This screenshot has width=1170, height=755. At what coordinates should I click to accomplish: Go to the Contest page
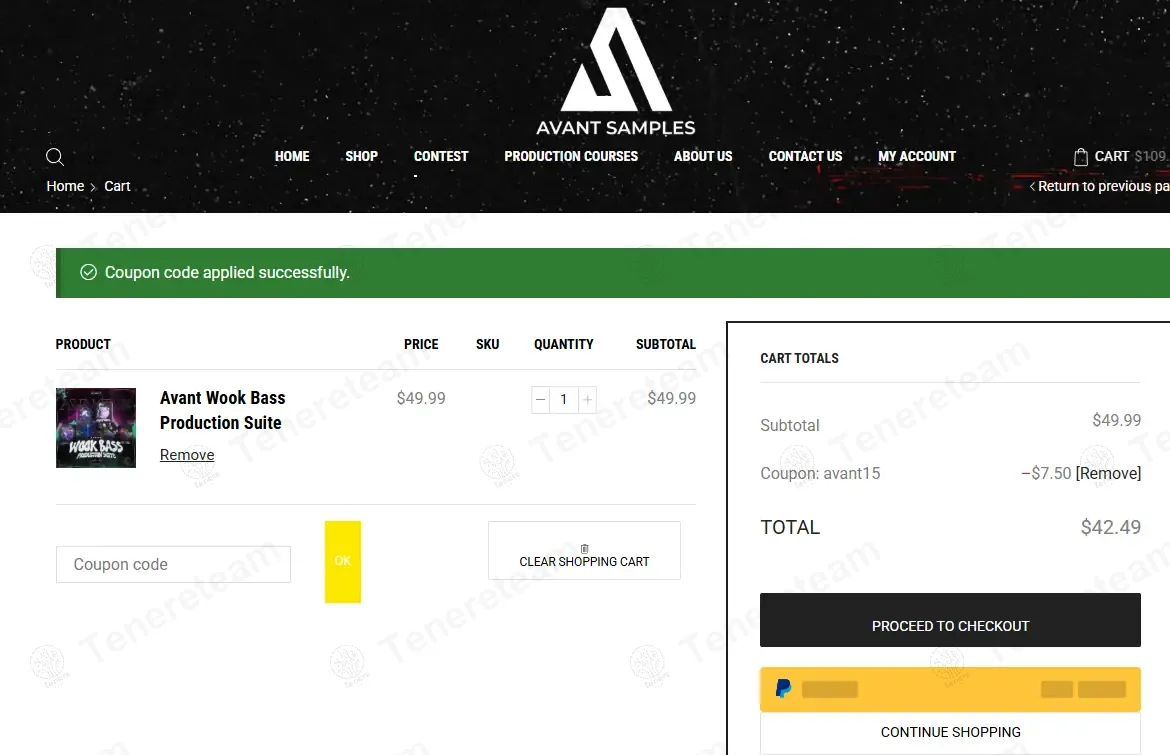coord(441,157)
